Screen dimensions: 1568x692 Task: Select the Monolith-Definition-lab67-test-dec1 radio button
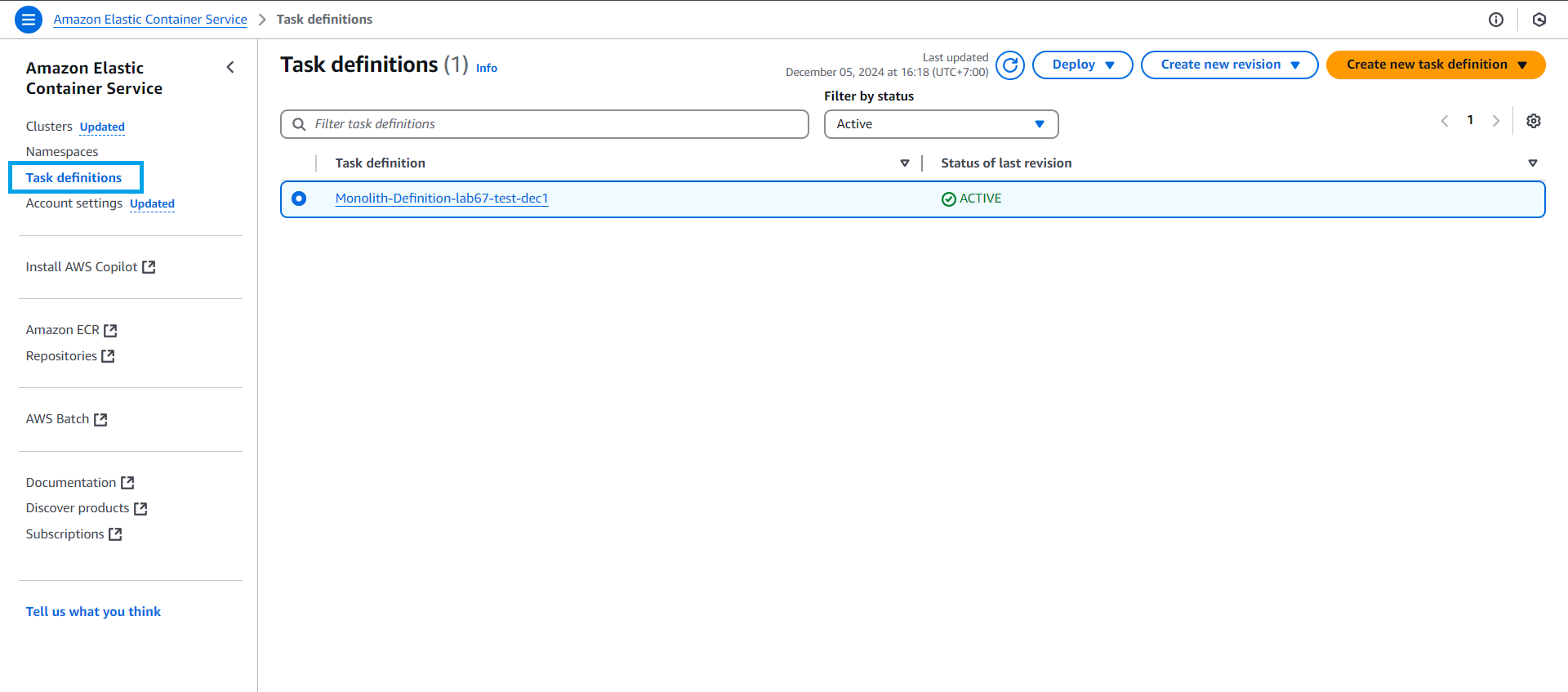pos(299,199)
